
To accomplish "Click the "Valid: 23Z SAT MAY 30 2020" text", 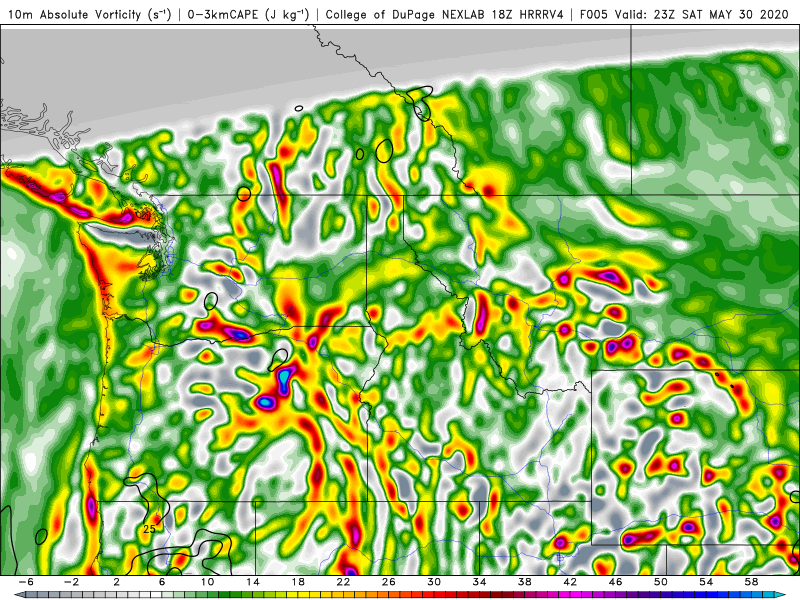I will (702, 14).
